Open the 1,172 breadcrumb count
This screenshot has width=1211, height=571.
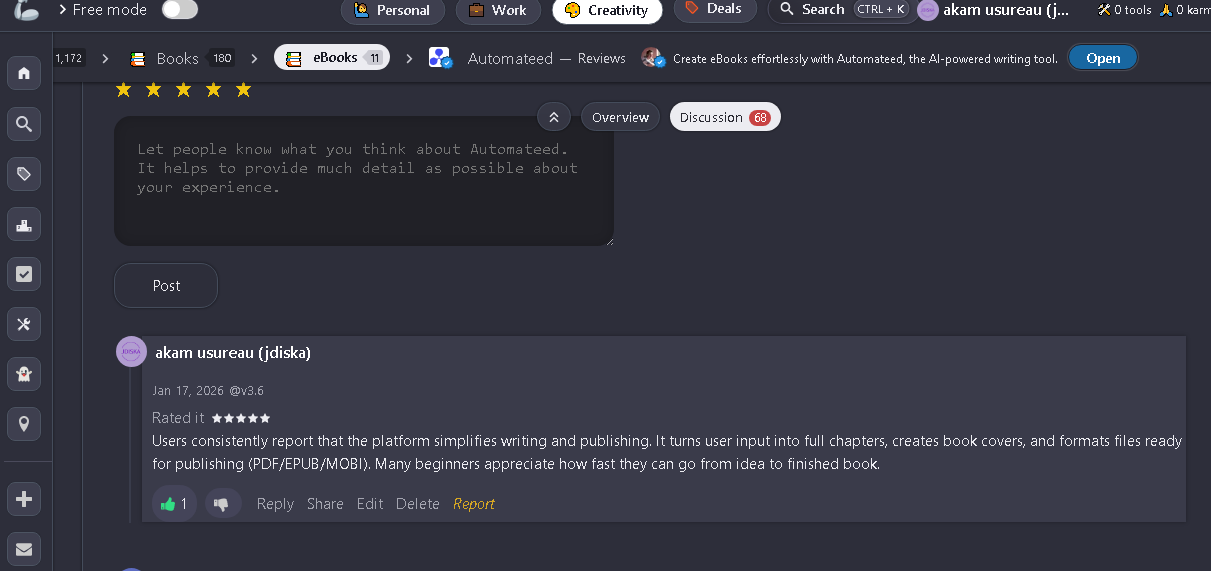pyautogui.click(x=68, y=58)
